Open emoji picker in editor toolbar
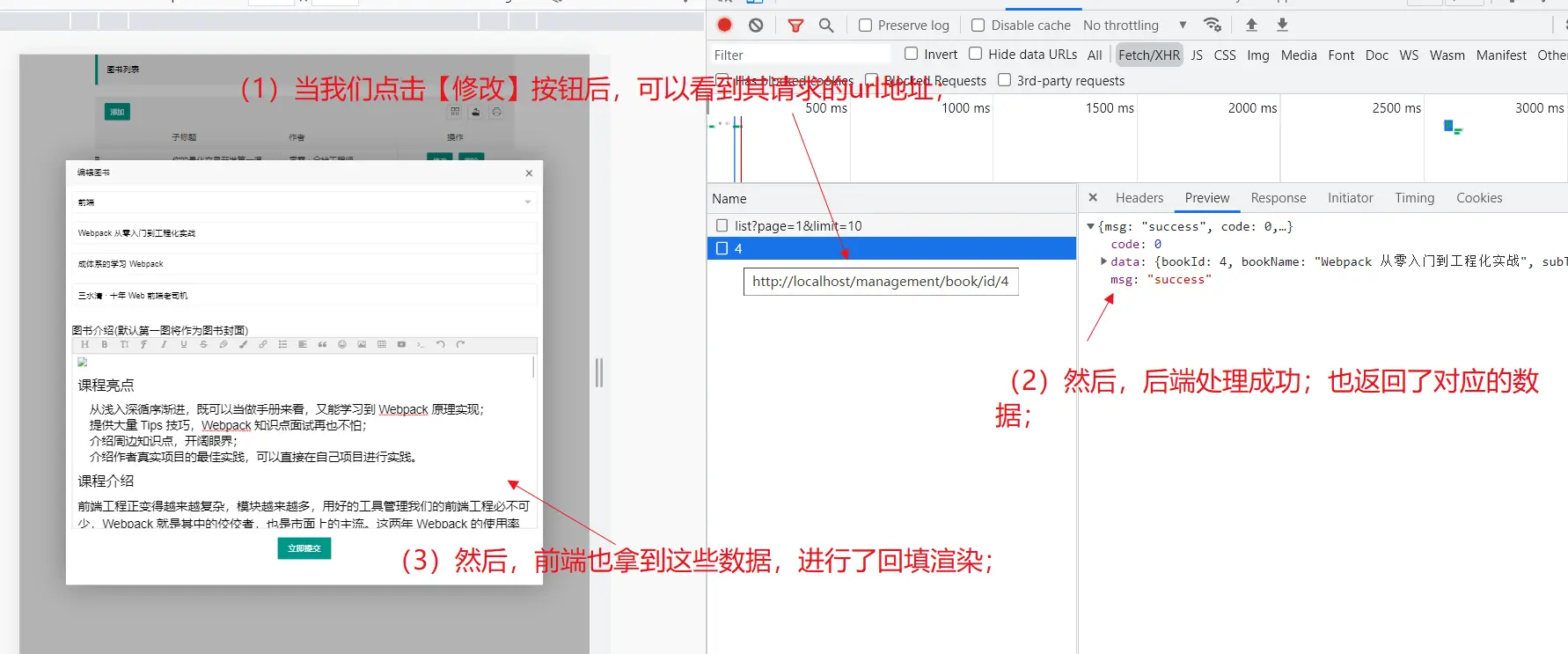 pyautogui.click(x=342, y=345)
